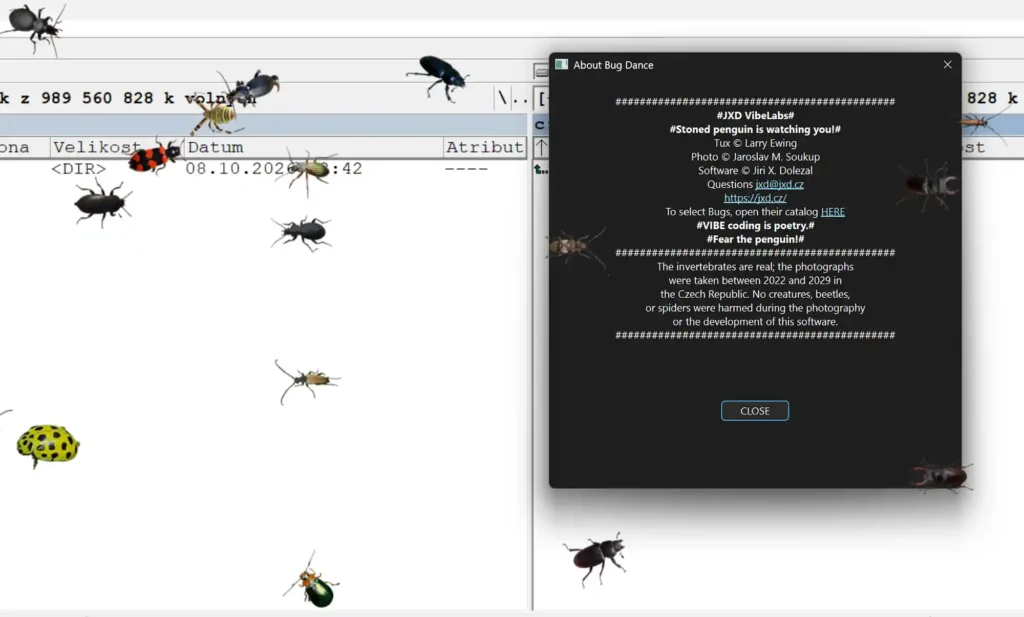Click the 'Tux © Larry Ewing' credit line
The width and height of the screenshot is (1024, 617).
[755, 143]
